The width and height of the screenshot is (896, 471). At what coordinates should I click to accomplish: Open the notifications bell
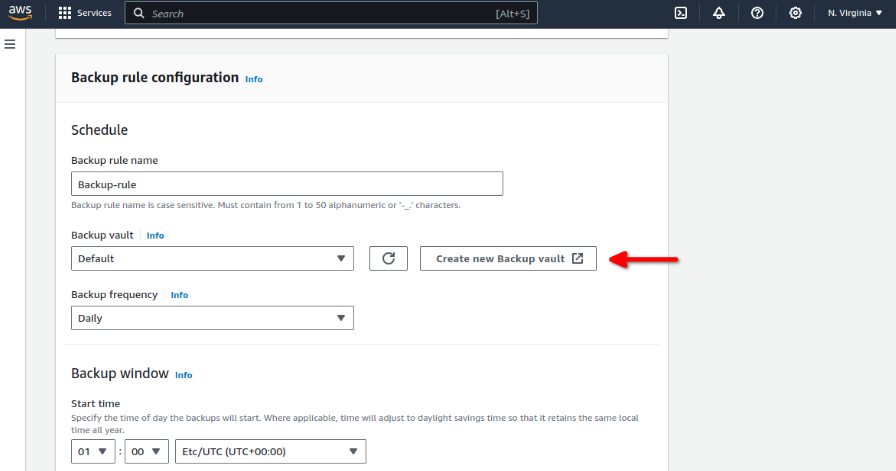coord(719,13)
